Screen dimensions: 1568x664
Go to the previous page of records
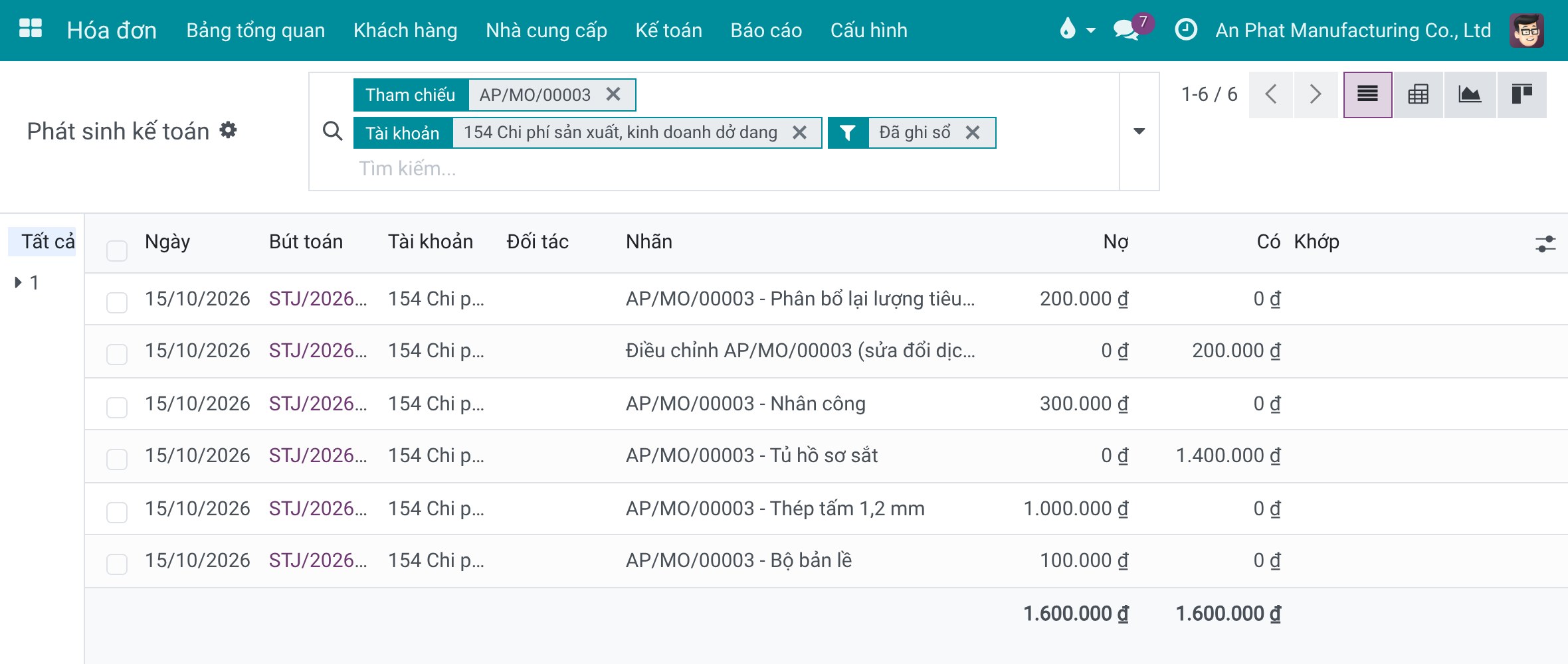click(x=1271, y=94)
